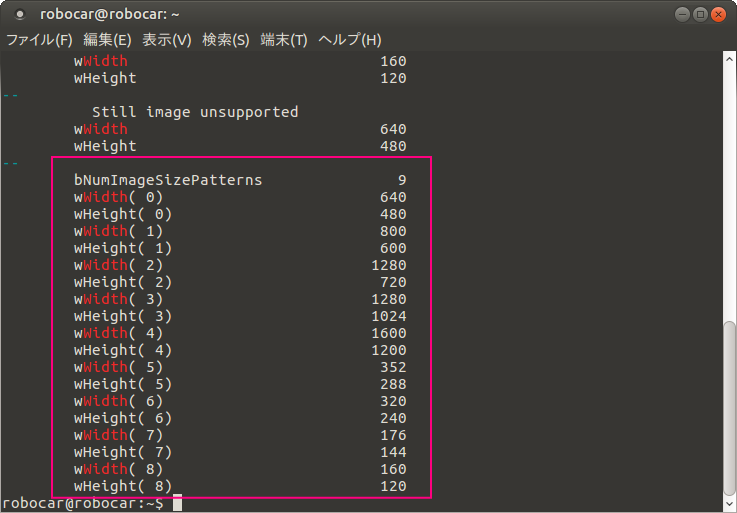
Task: Click the wHeight( 4) line
Action: coord(240,350)
